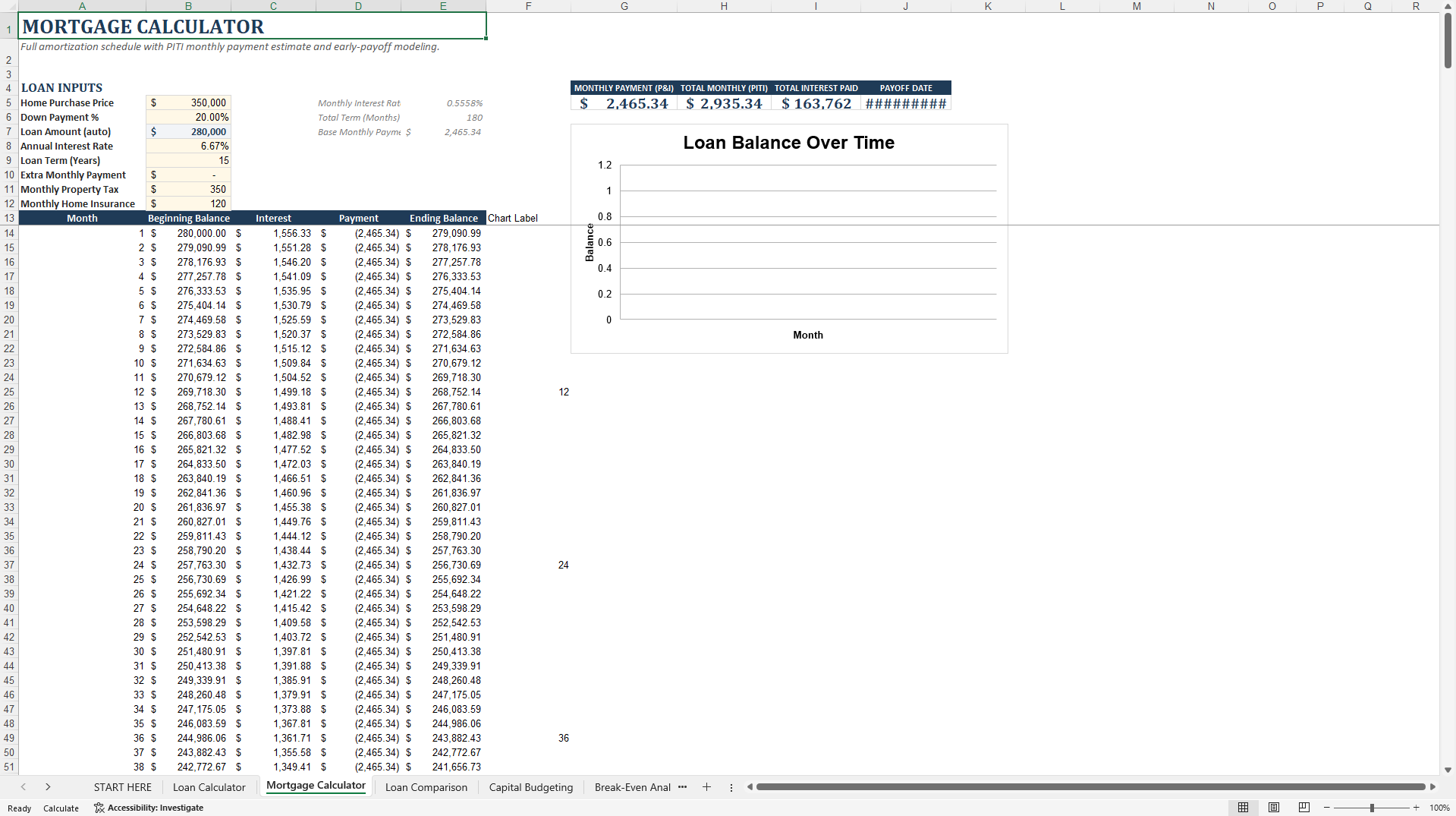The width and height of the screenshot is (1456, 816).
Task: Switch to Page Layout view icon
Action: 1274,808
